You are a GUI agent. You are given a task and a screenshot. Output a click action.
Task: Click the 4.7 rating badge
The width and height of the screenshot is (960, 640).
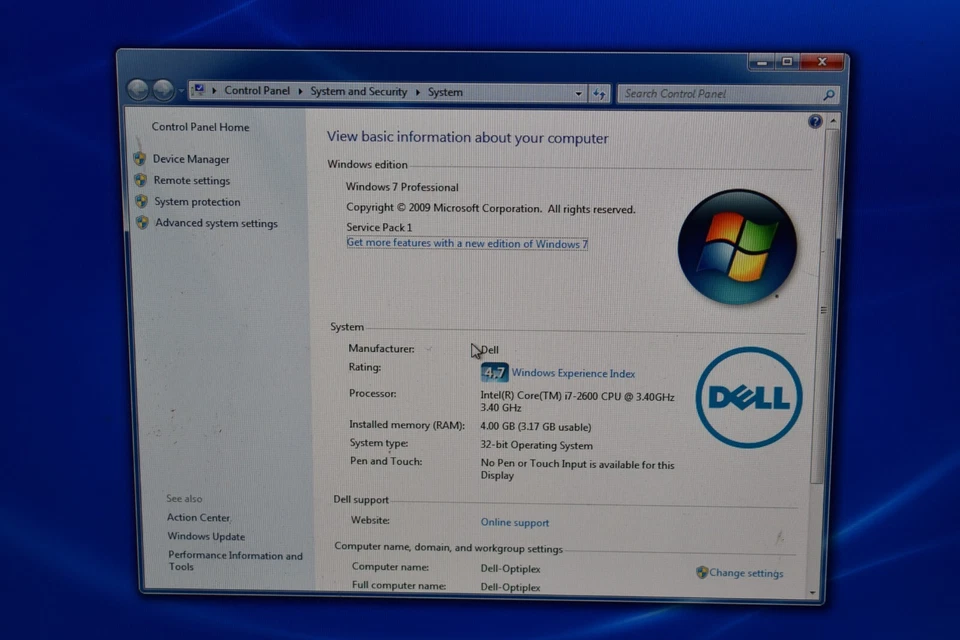click(x=494, y=372)
